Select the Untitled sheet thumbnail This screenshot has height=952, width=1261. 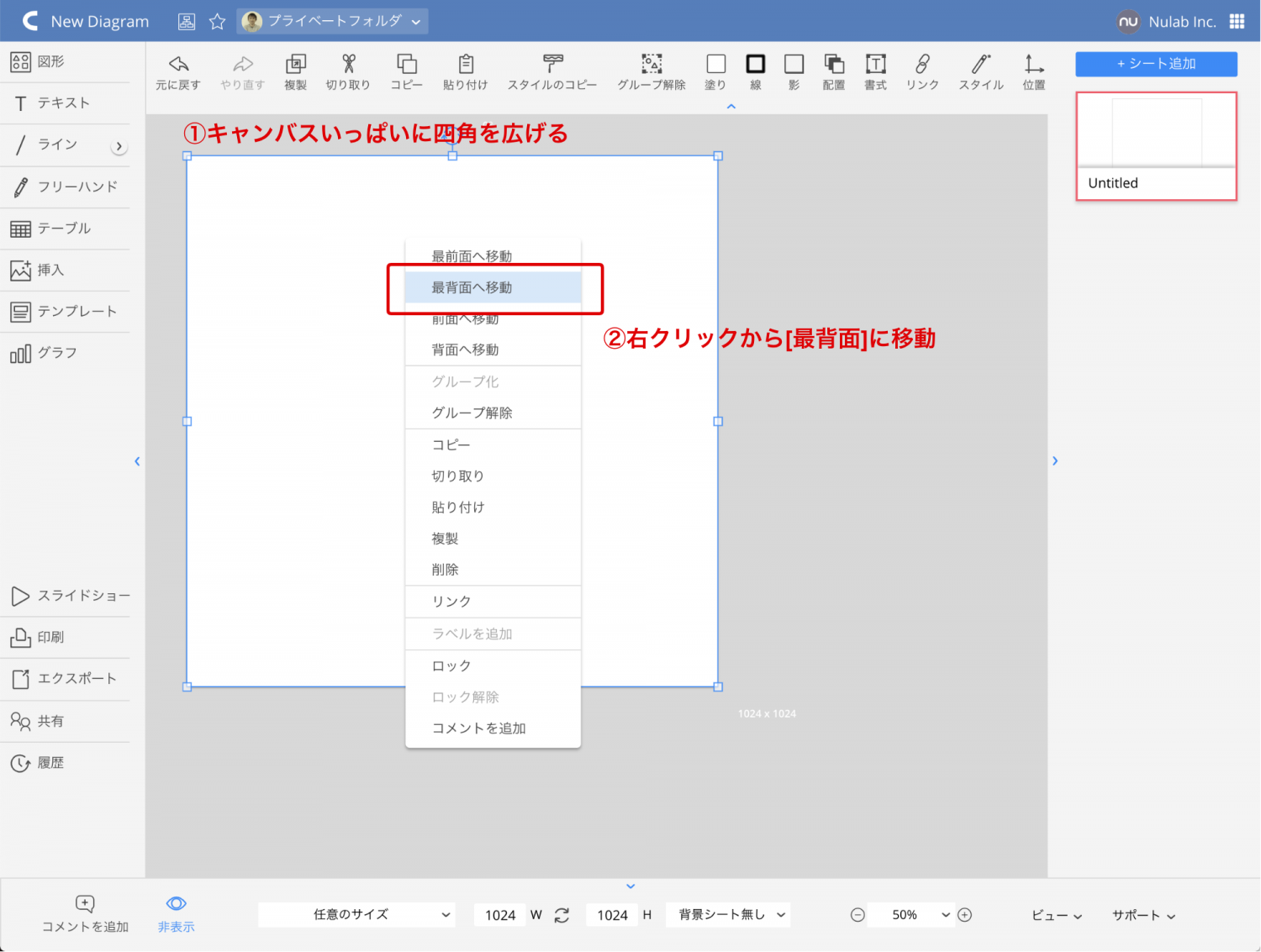(1156, 145)
